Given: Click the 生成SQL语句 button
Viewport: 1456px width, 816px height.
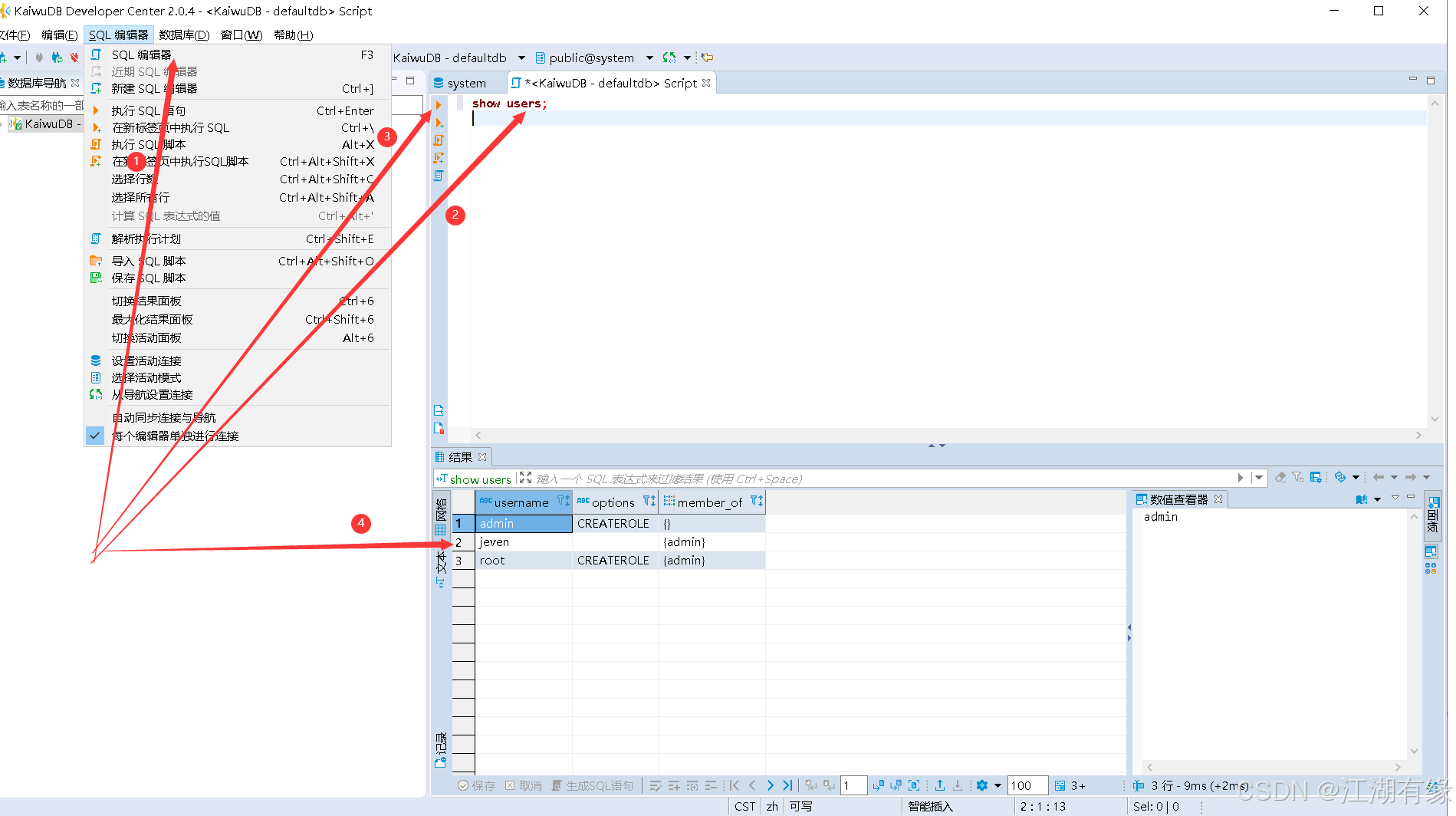Looking at the screenshot, I should 593,785.
